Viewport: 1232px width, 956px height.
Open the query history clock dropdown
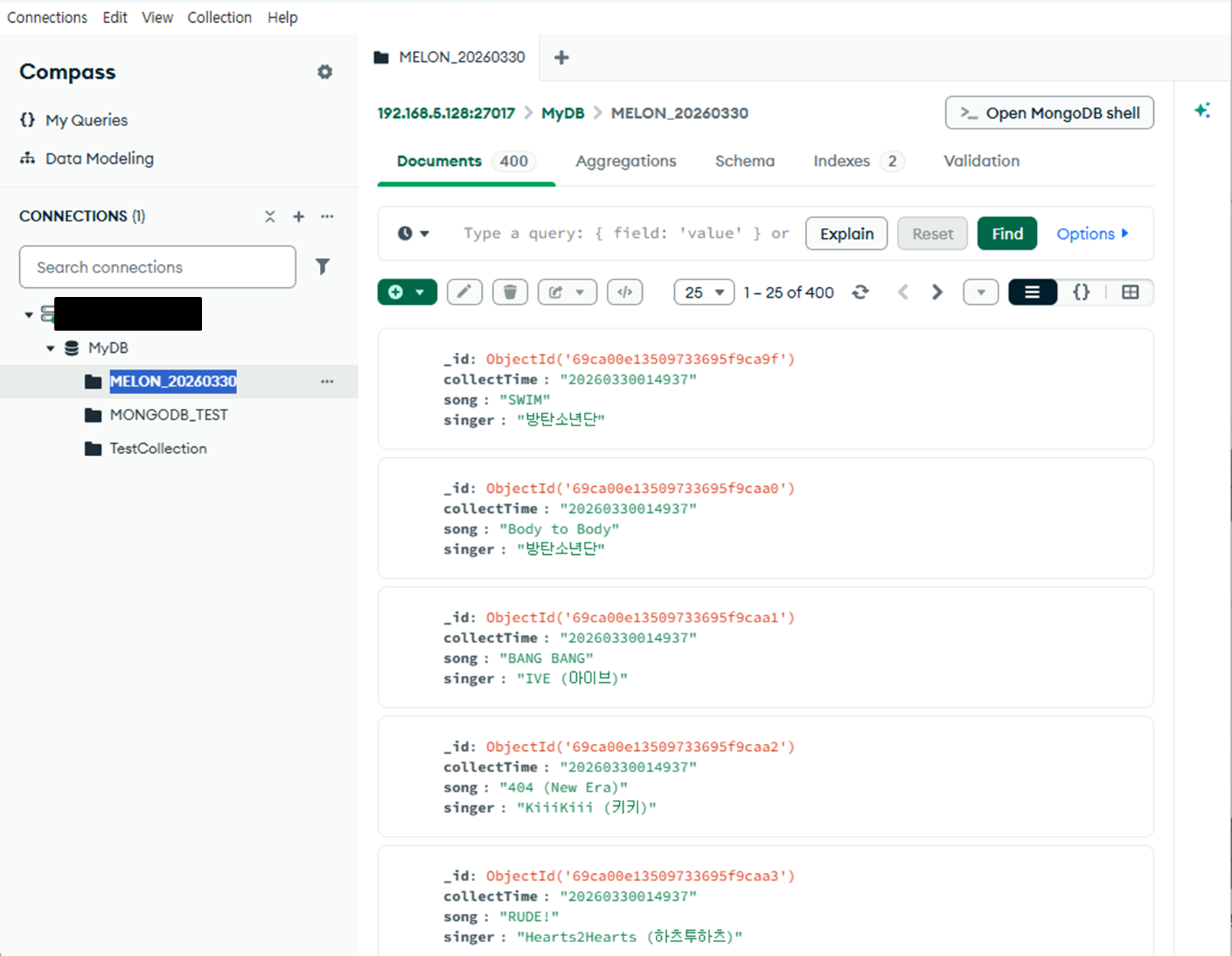413,233
